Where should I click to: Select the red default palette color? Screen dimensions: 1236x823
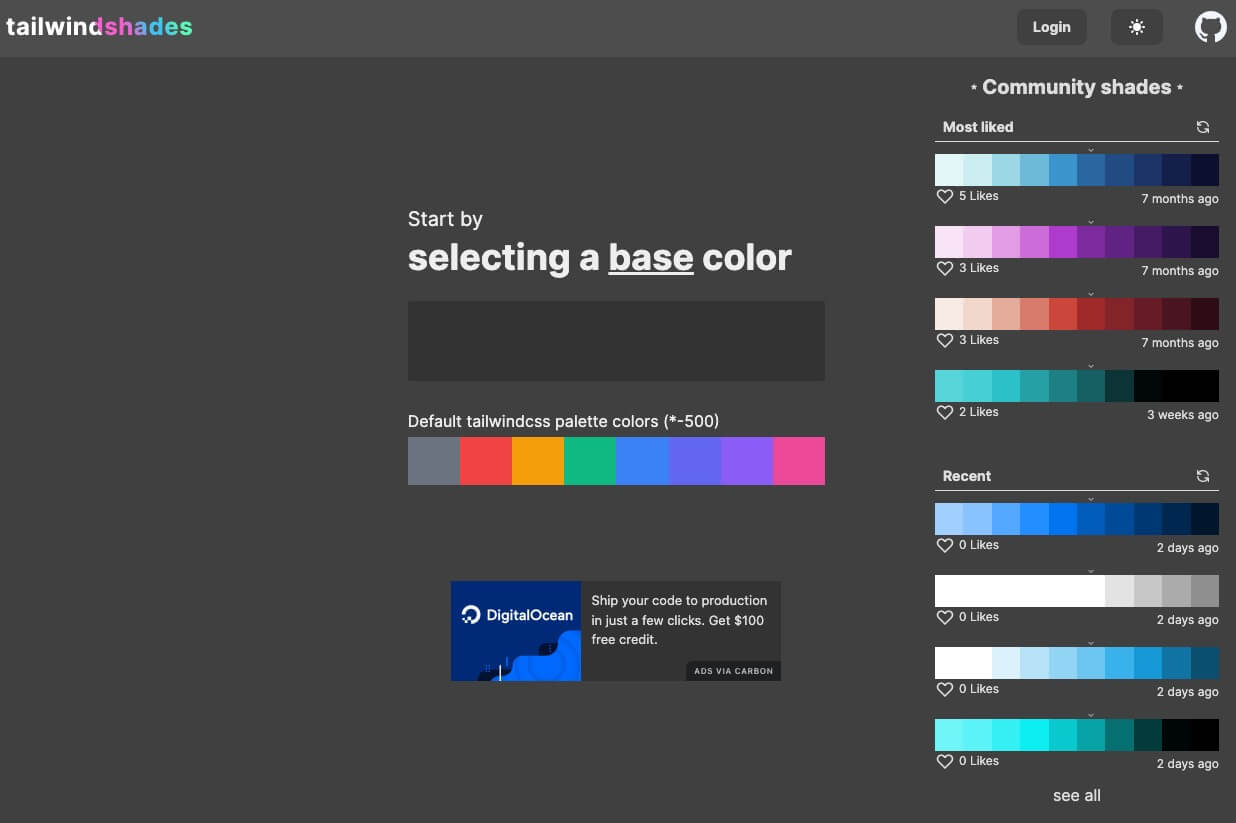tap(486, 461)
